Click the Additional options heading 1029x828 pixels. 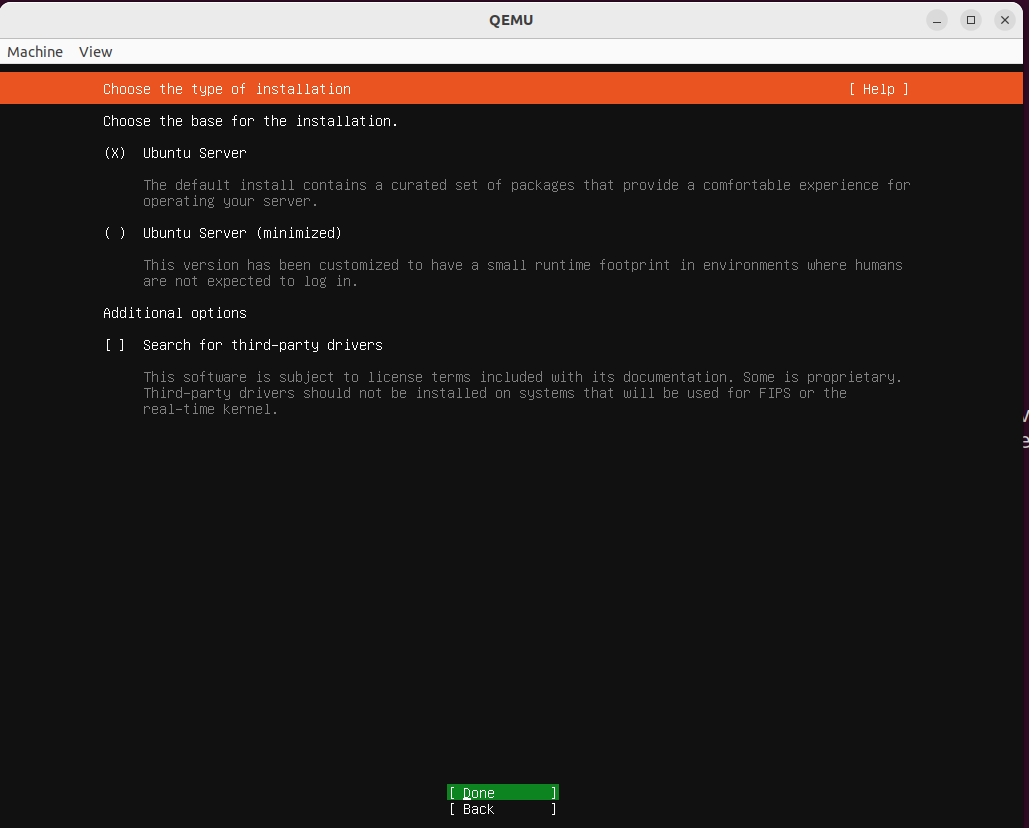coord(174,313)
